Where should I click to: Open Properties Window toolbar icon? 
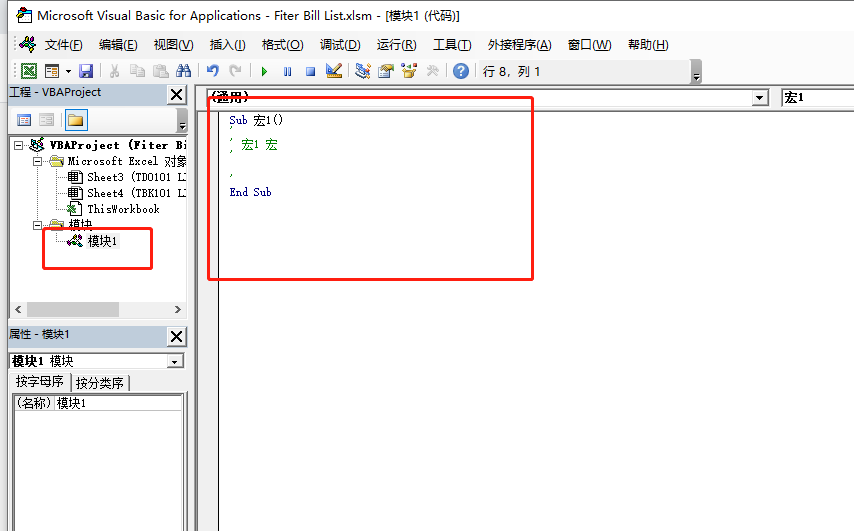(386, 71)
